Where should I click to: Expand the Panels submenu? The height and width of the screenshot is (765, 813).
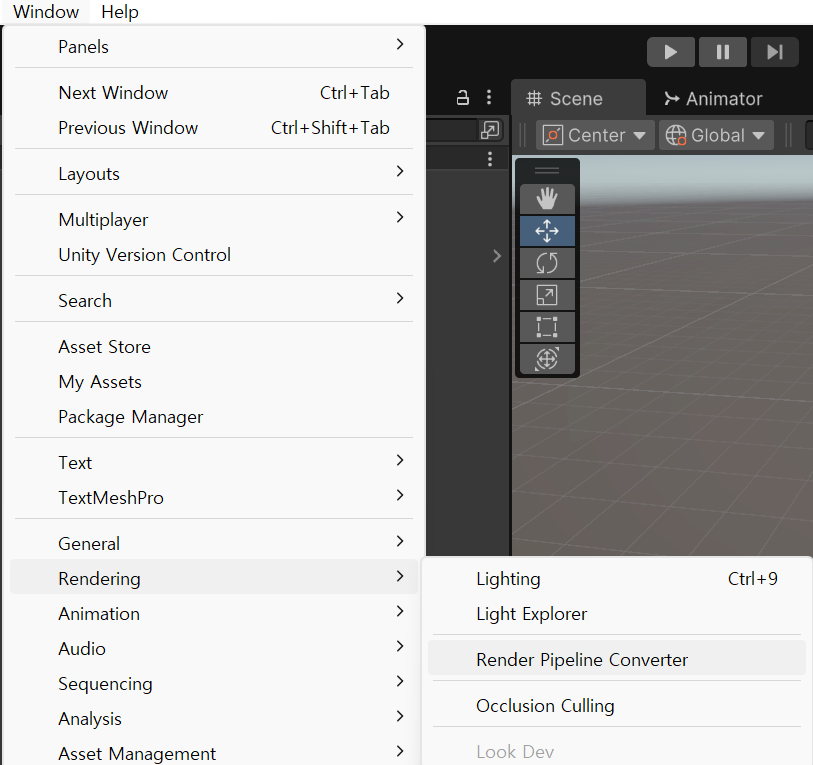pyautogui.click(x=214, y=46)
